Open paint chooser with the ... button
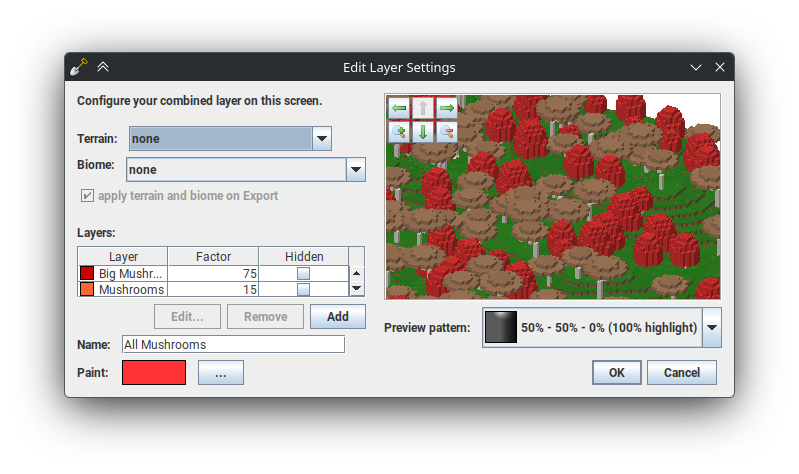The width and height of the screenshot is (799, 474). pos(221,373)
